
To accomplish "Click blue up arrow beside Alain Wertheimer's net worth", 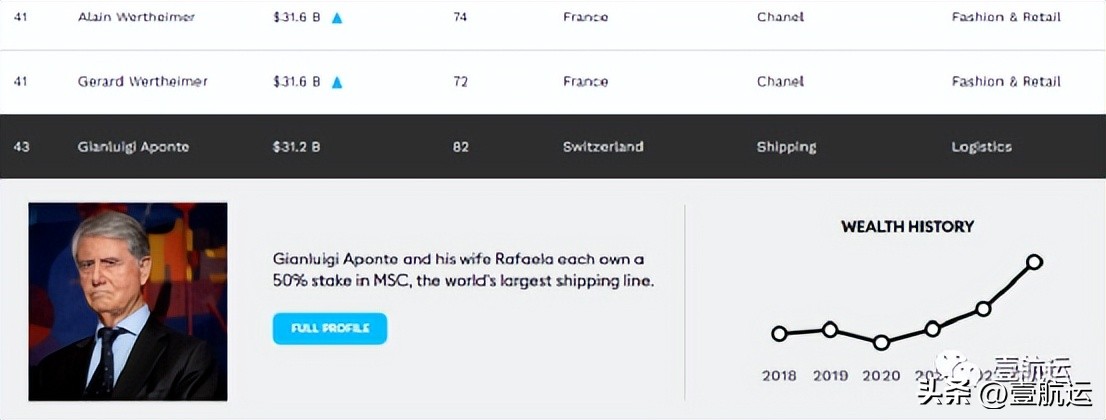I will [337, 17].
